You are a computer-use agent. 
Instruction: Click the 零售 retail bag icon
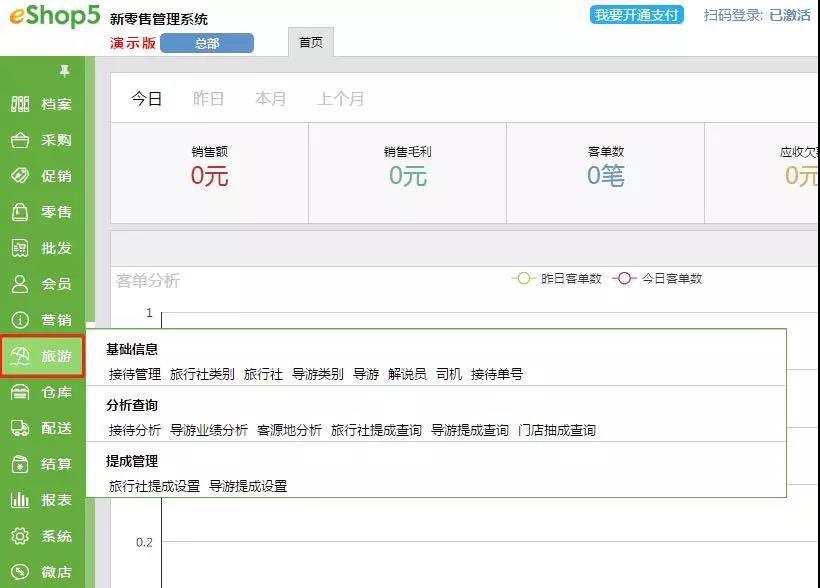20,212
